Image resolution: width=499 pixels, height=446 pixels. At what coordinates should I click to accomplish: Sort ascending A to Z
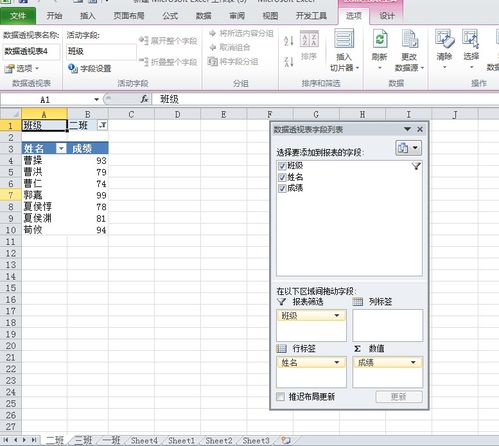pyautogui.click(x=289, y=41)
